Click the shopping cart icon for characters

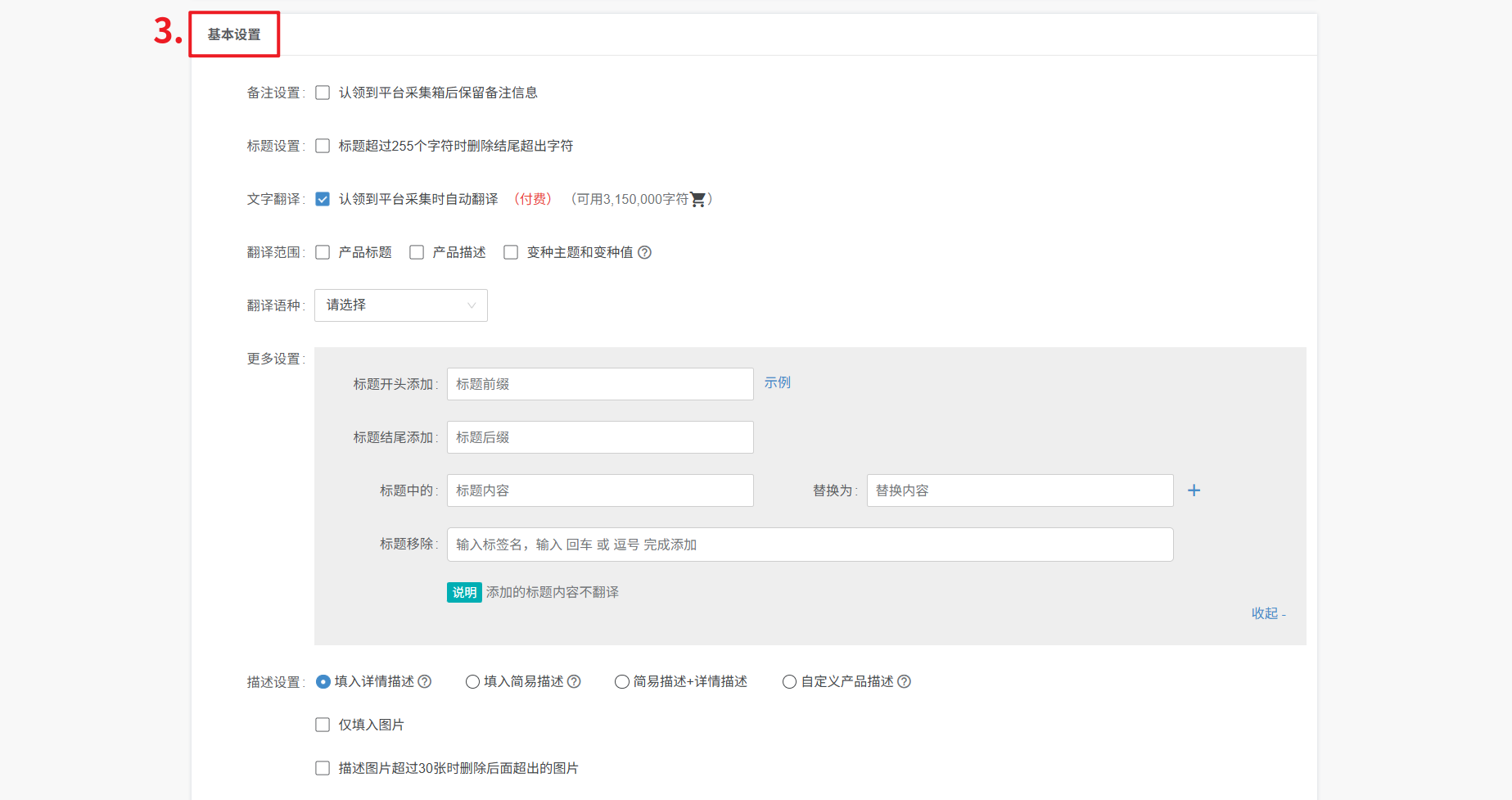697,199
